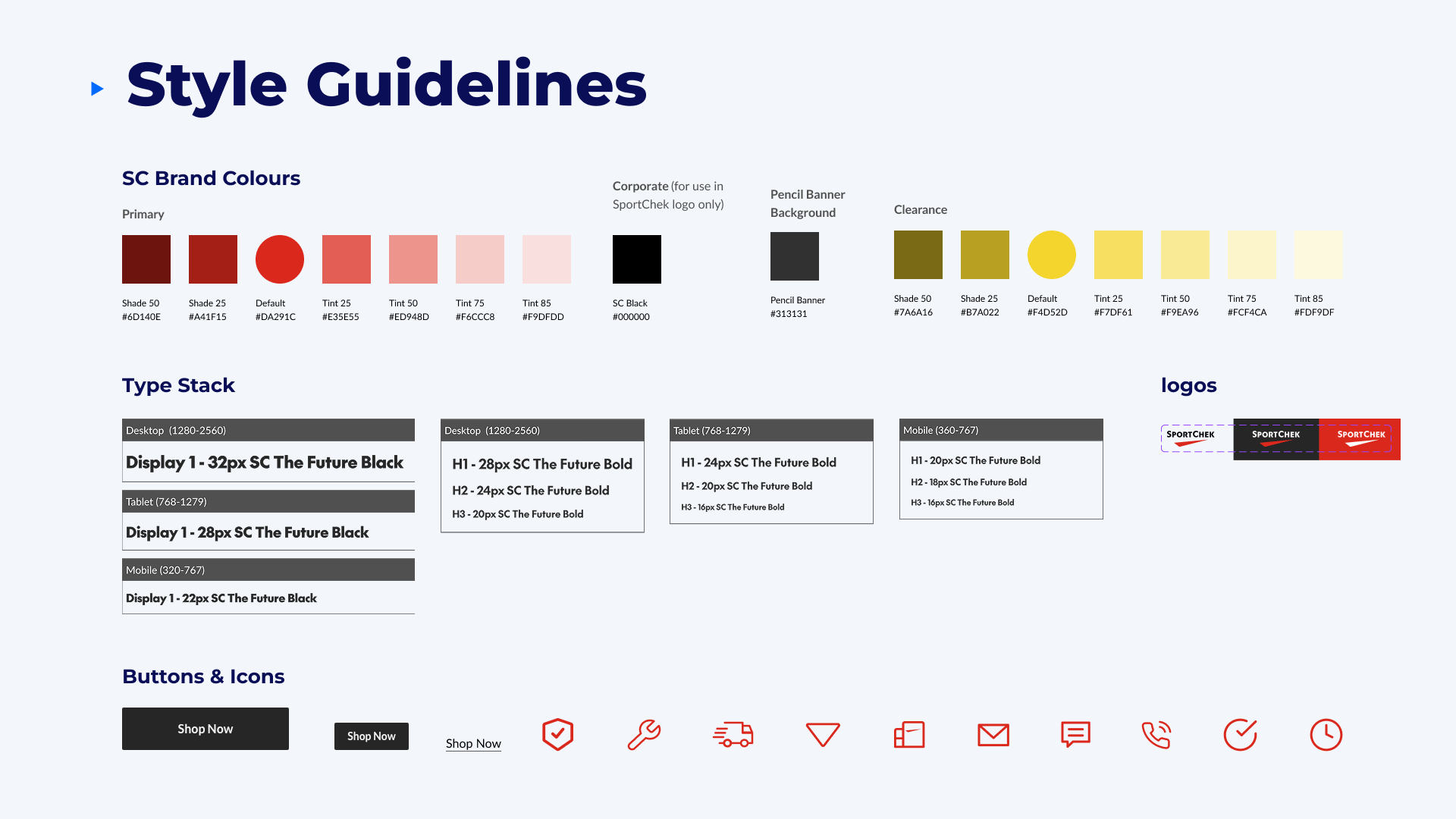Screen dimensions: 1456x819
Task: Click the red wrench icon
Action: point(645,735)
